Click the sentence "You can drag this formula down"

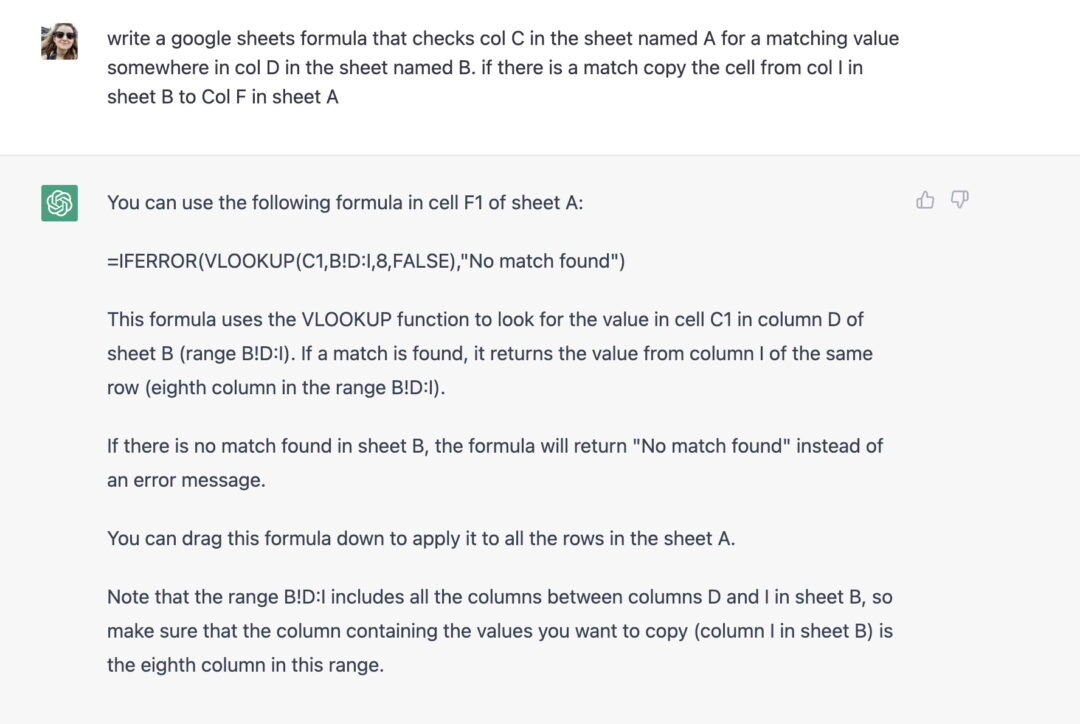coord(420,538)
